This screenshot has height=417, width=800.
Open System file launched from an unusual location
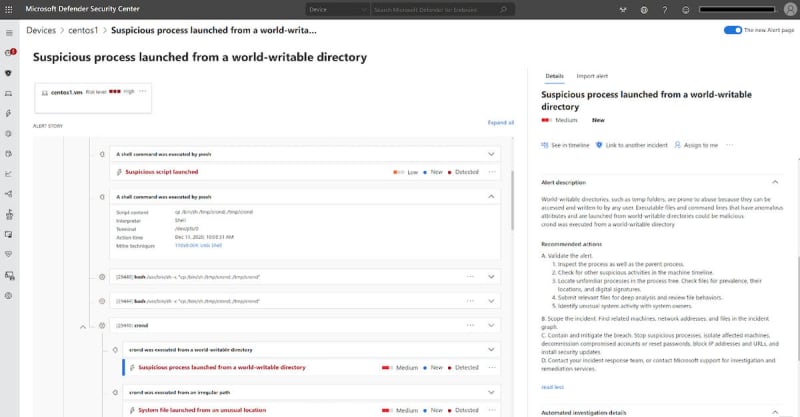click(x=202, y=410)
